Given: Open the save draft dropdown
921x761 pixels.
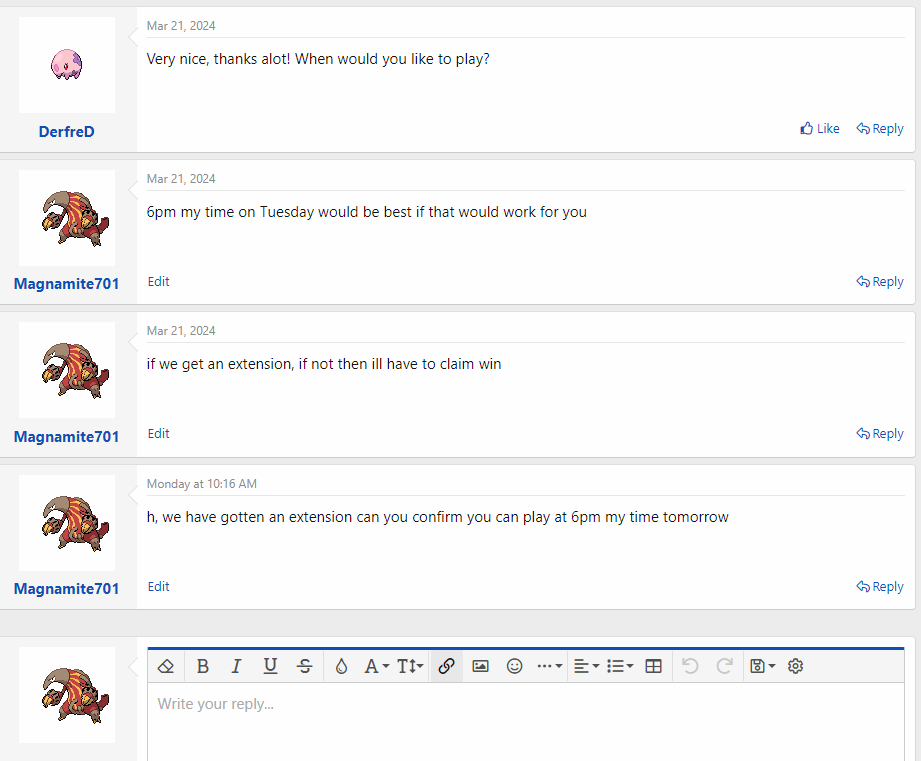Looking at the screenshot, I should click(762, 666).
